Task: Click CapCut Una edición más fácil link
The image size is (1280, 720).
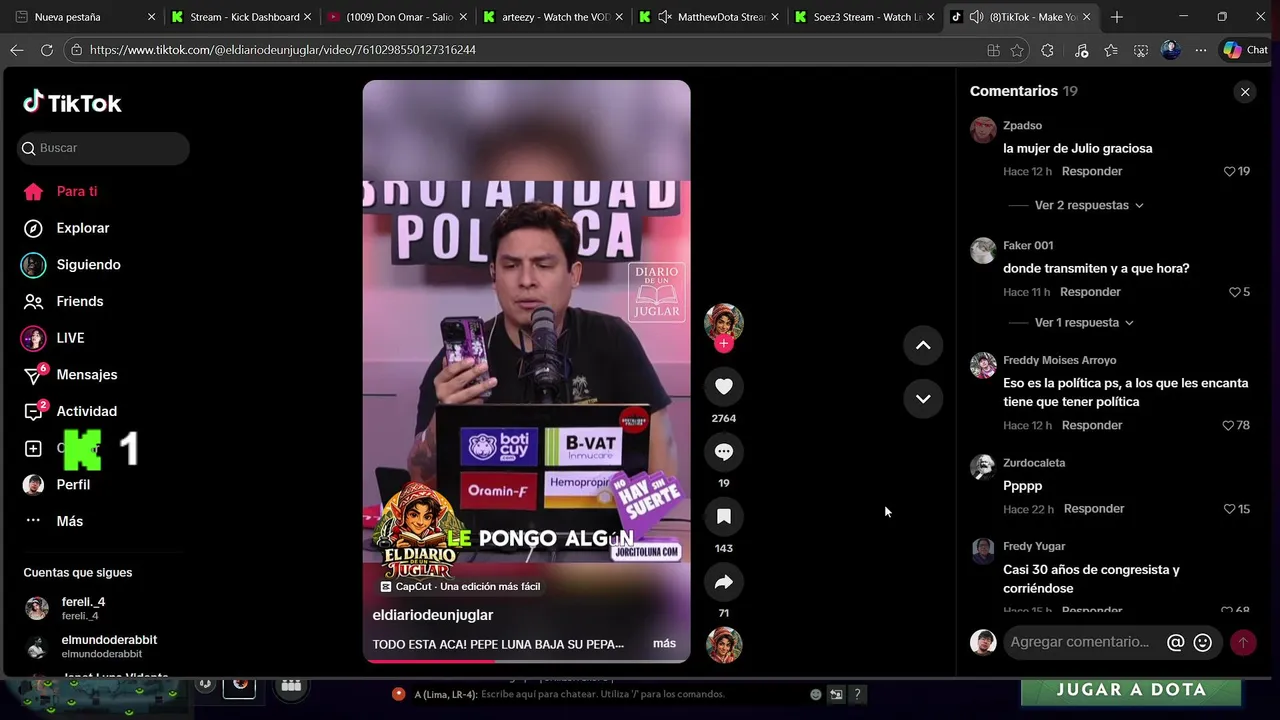Action: coord(460,587)
